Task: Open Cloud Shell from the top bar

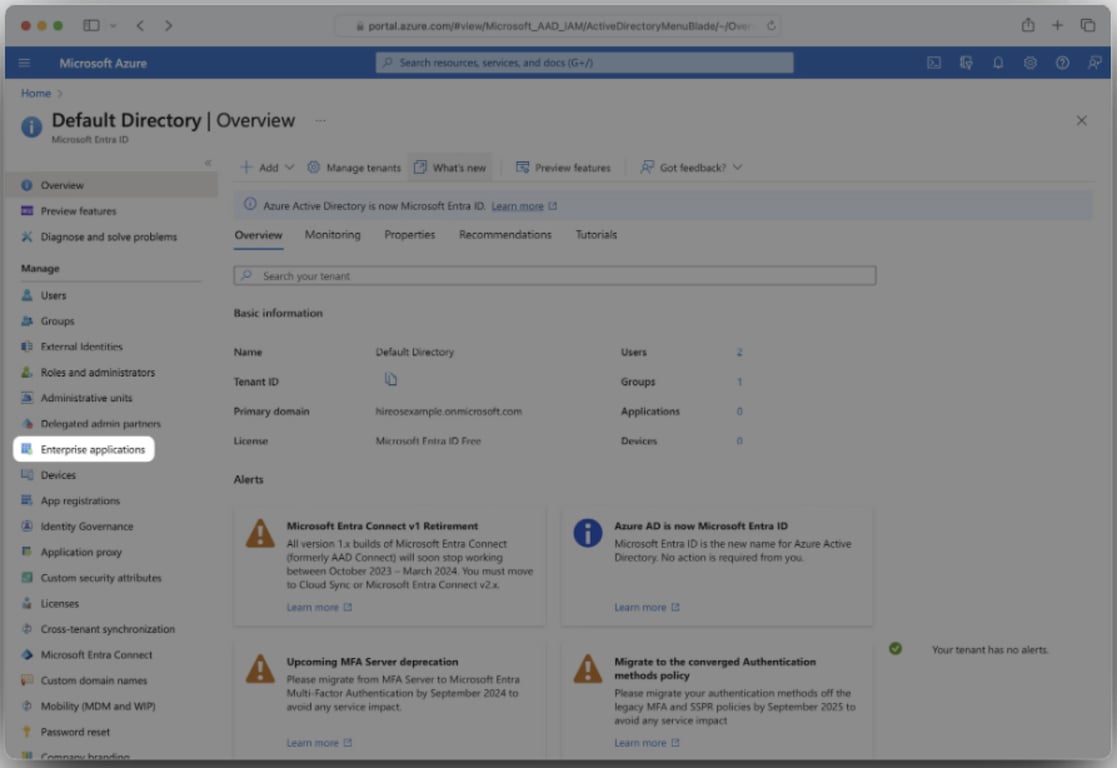Action: 934,63
